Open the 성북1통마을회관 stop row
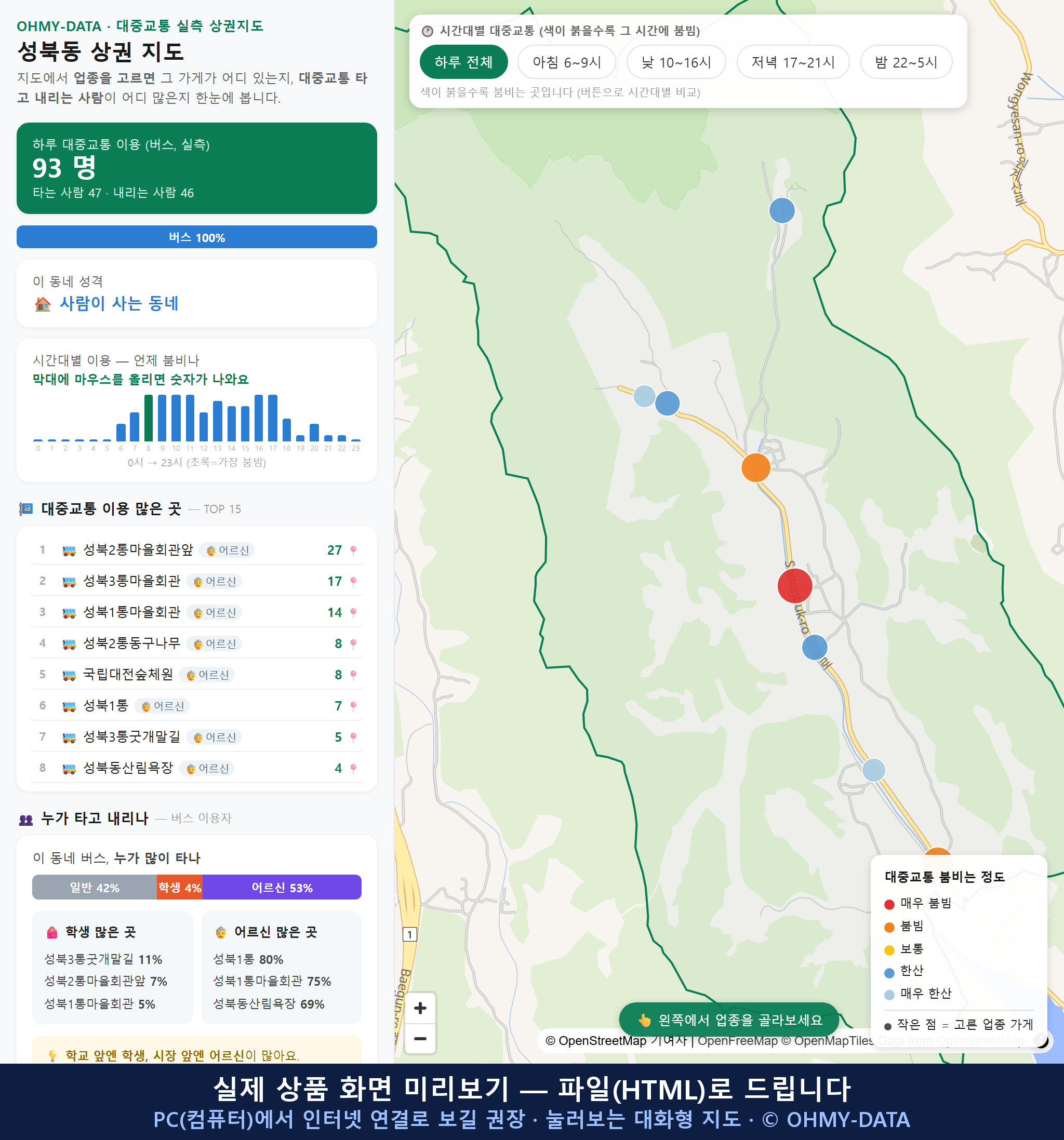Viewport: 1064px width, 1140px height. [196, 612]
